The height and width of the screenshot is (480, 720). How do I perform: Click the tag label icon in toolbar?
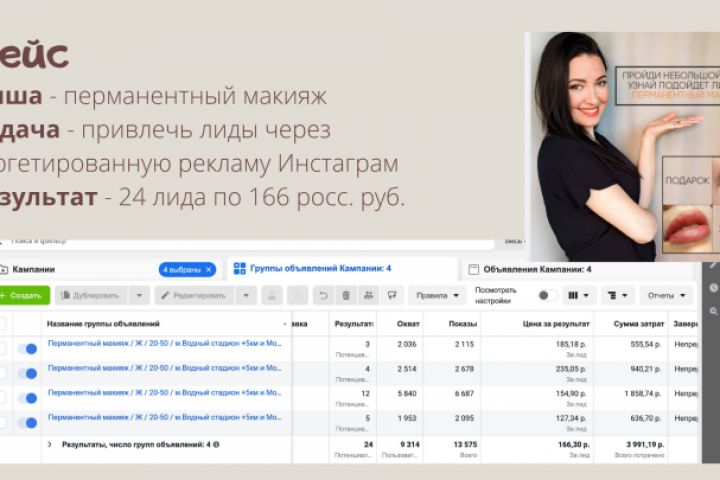click(392, 296)
